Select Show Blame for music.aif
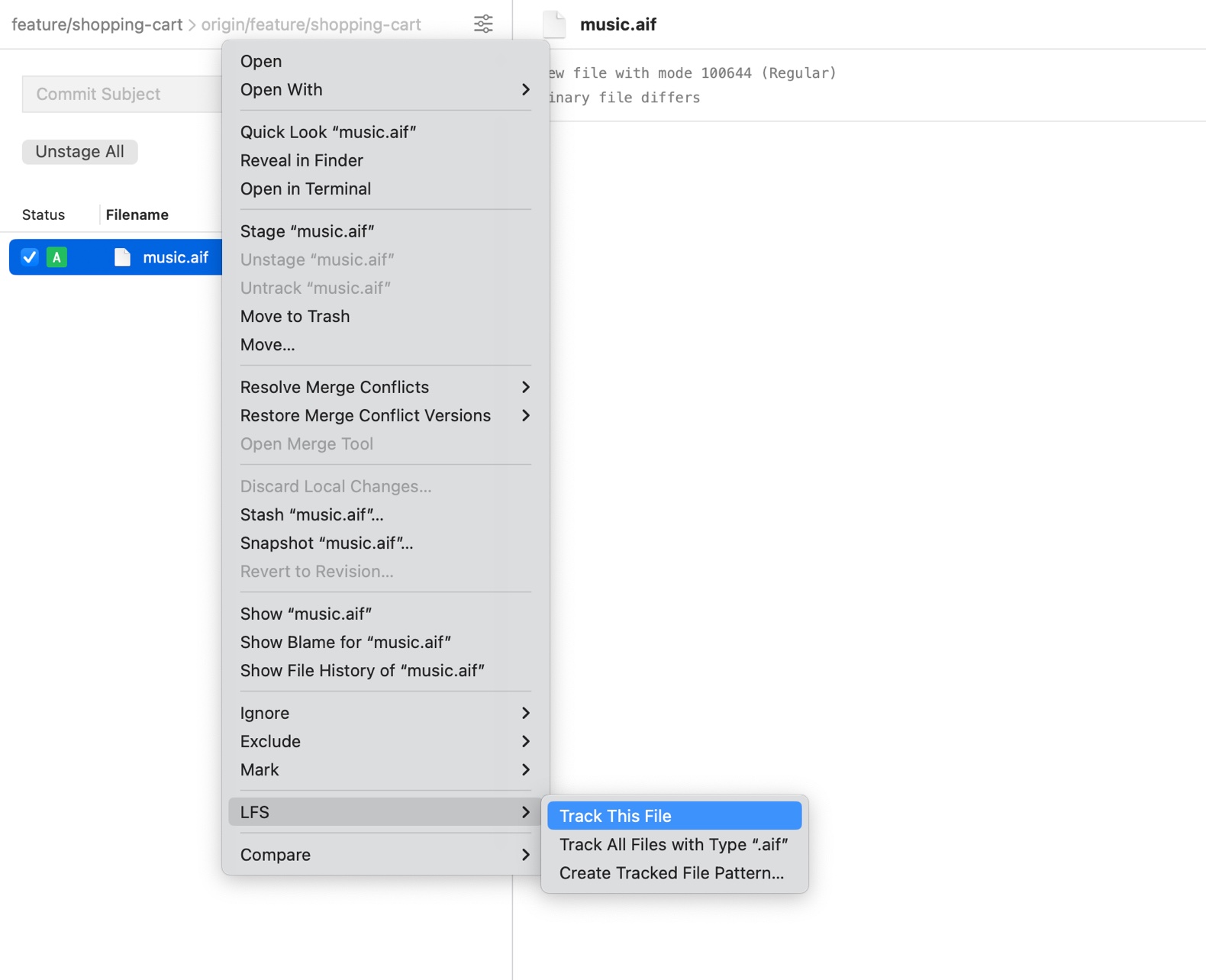Screen dimensions: 1206x980 [345, 642]
